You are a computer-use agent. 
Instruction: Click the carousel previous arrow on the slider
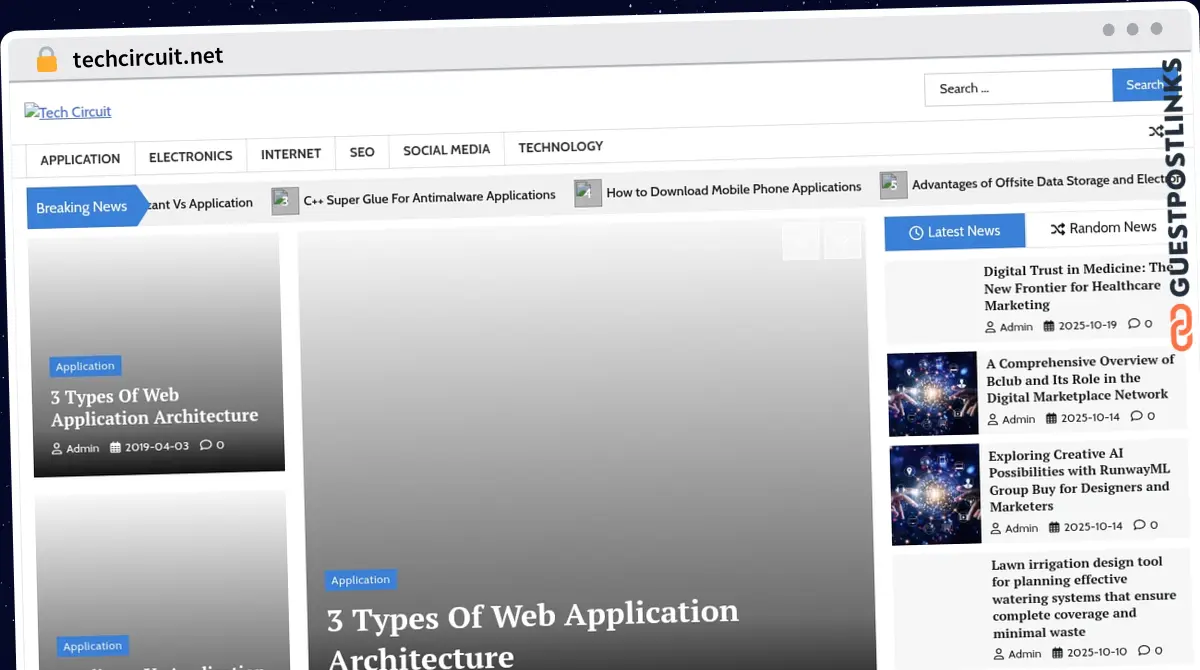coord(800,241)
